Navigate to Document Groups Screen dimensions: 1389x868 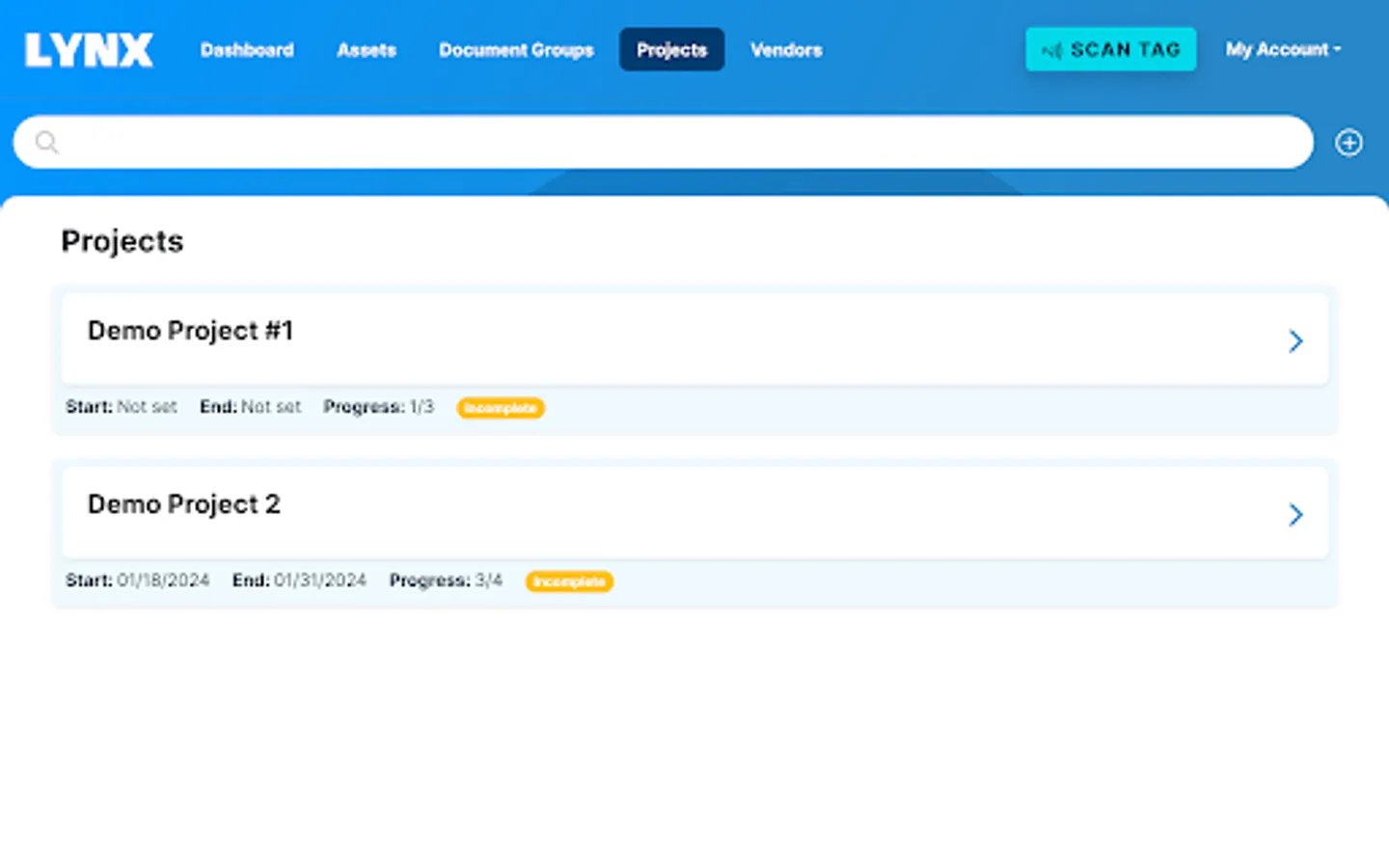pos(516,49)
